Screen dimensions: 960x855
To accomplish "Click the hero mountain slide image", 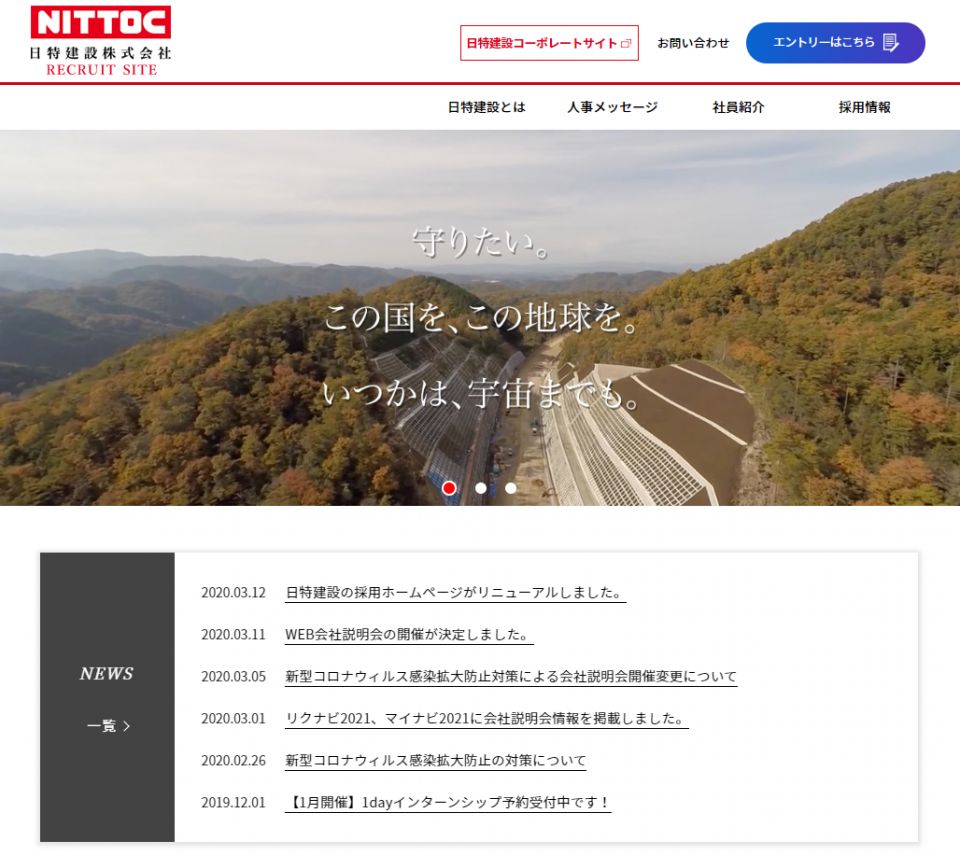I will pyautogui.click(x=480, y=317).
